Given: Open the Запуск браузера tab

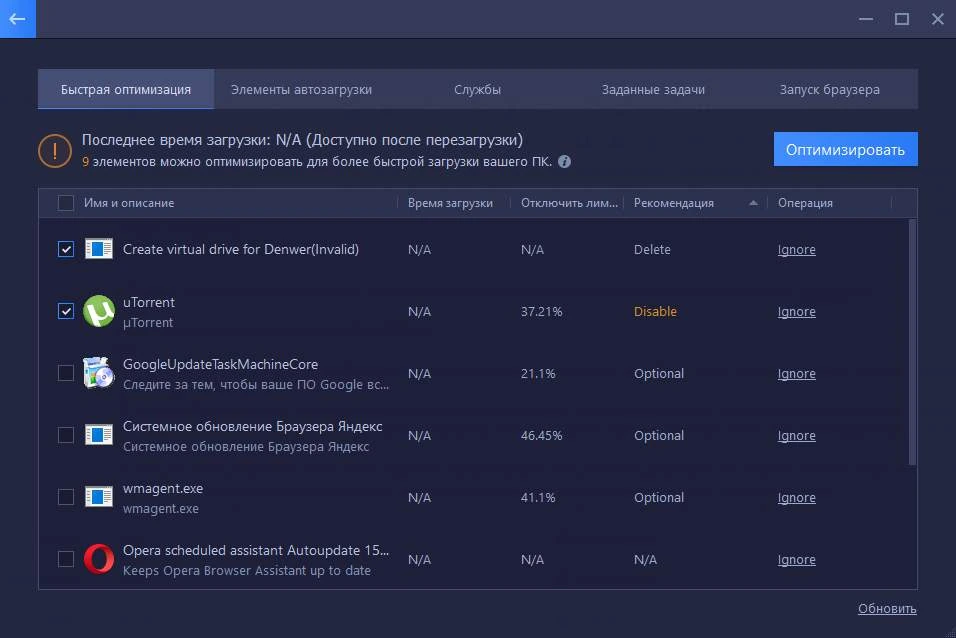Looking at the screenshot, I should click(830, 89).
